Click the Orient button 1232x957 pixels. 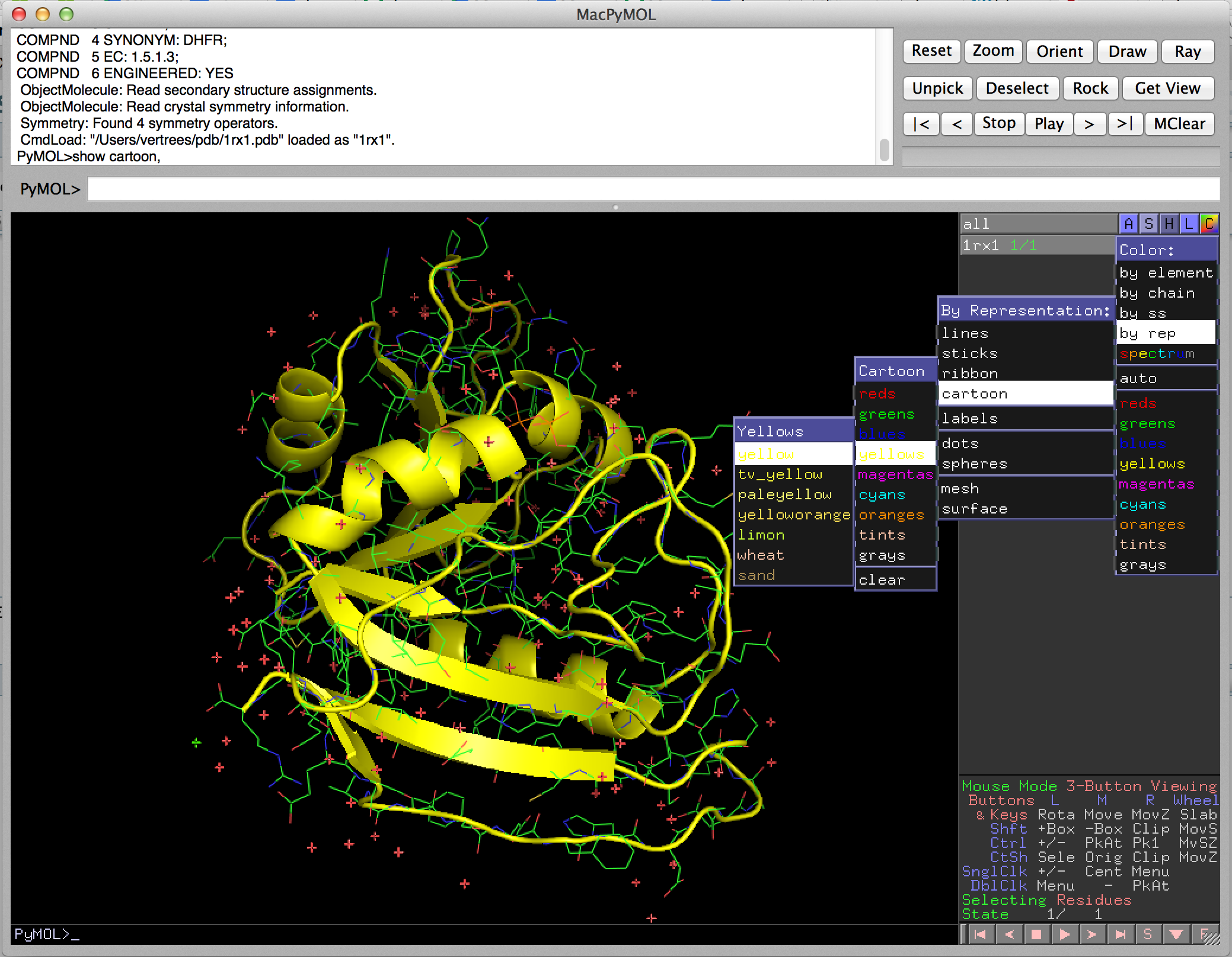1059,51
